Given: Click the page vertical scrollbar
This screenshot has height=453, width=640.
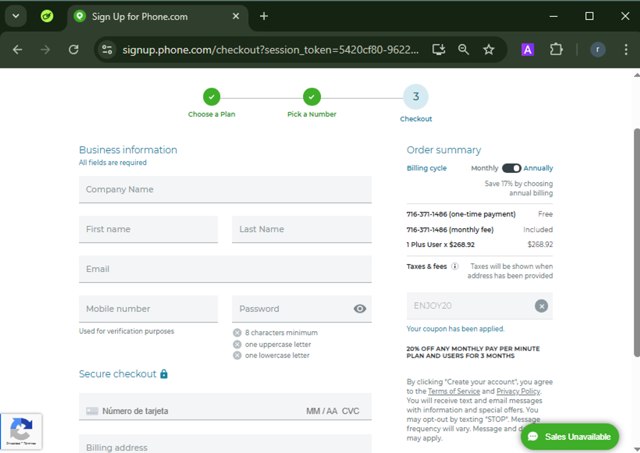Looking at the screenshot, I should click(636, 243).
